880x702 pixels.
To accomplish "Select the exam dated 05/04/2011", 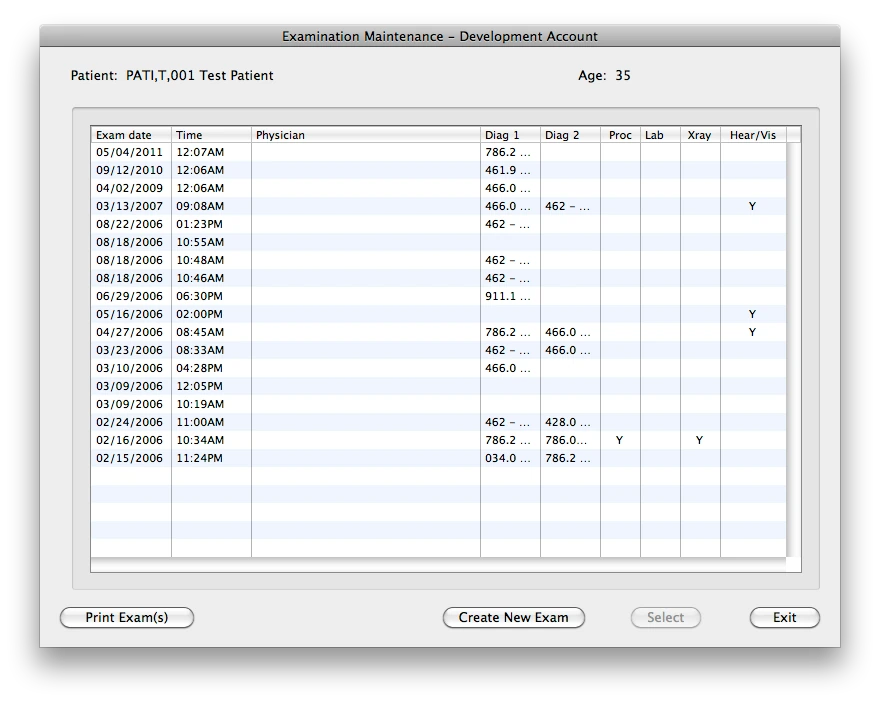I will (300, 152).
